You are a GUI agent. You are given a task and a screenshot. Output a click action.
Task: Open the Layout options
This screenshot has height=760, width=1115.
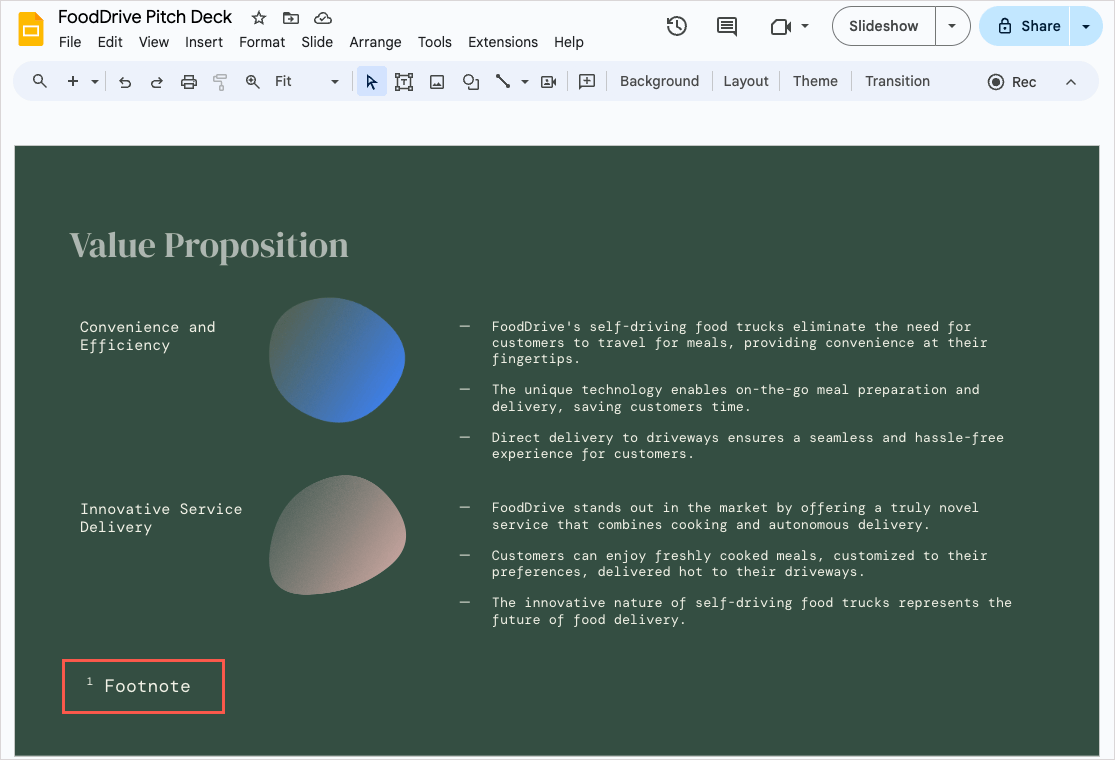pyautogui.click(x=746, y=81)
